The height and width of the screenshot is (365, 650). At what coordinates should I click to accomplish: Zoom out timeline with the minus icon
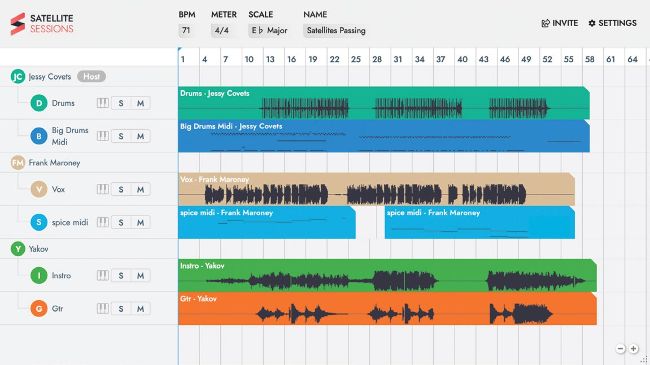pyautogui.click(x=621, y=349)
